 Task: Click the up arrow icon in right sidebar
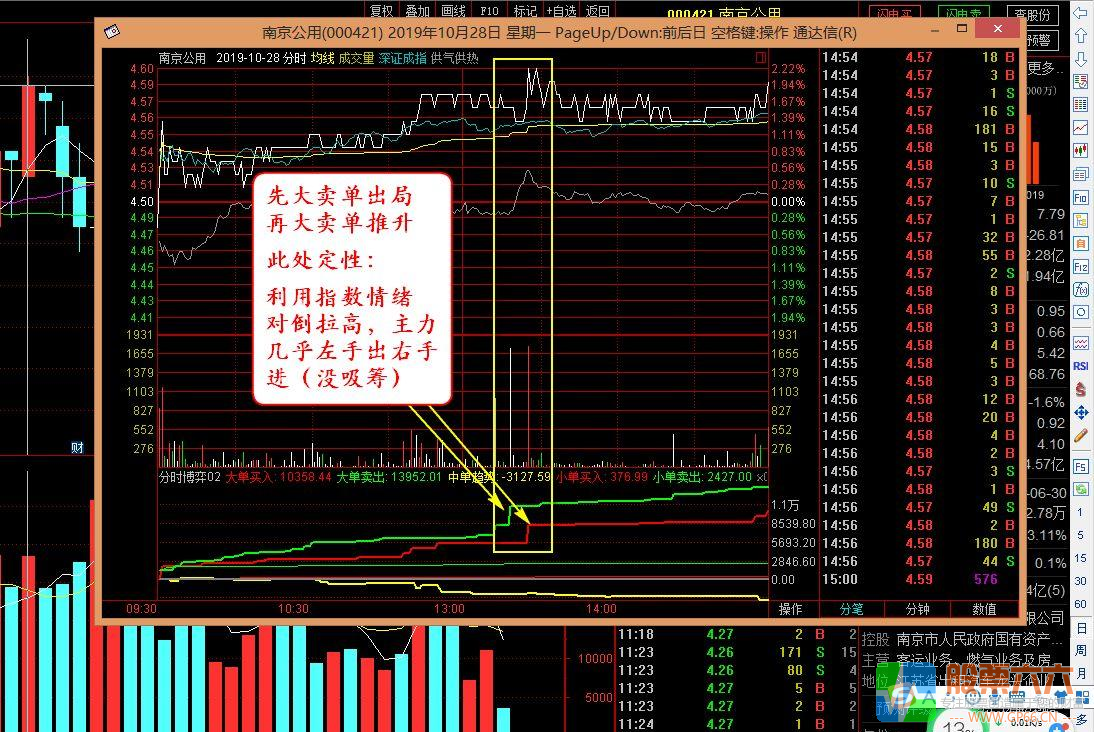click(x=1081, y=36)
